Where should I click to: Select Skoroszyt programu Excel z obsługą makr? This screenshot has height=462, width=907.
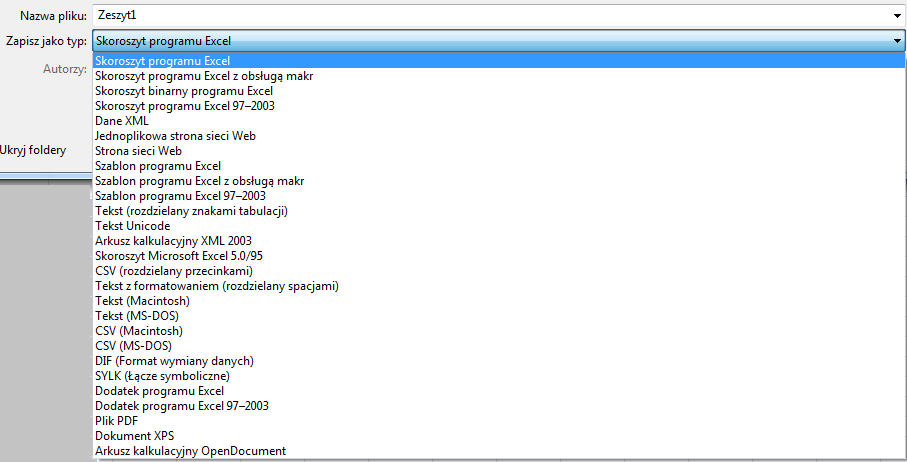pos(499,76)
